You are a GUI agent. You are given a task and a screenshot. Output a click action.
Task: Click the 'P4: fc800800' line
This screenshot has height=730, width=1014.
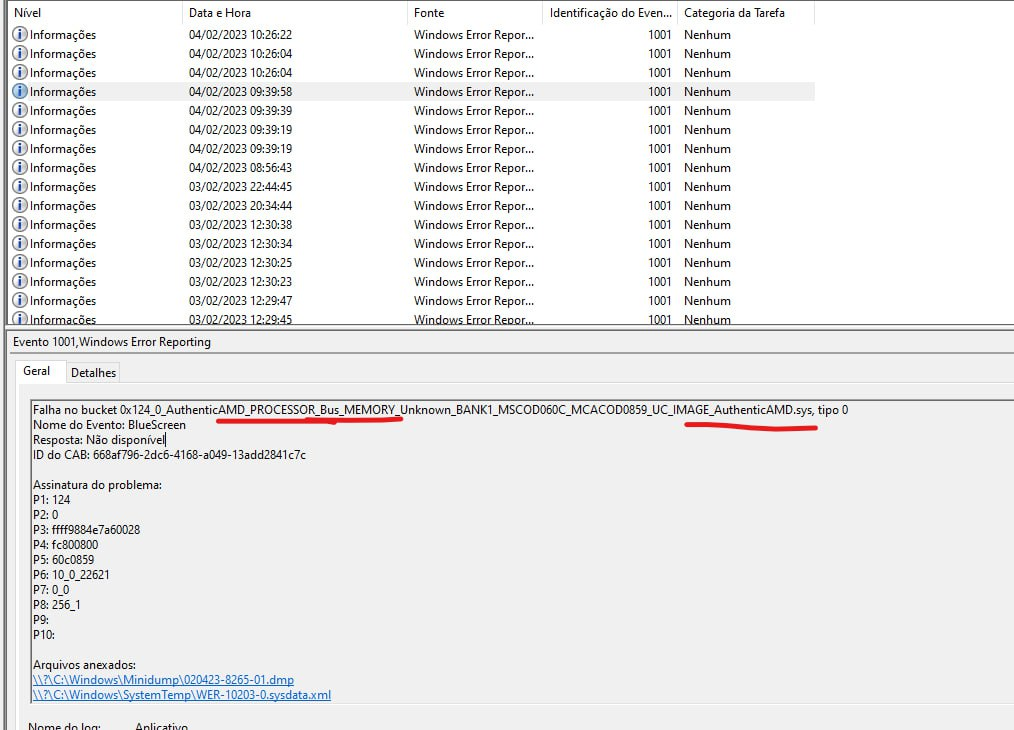tap(65, 544)
